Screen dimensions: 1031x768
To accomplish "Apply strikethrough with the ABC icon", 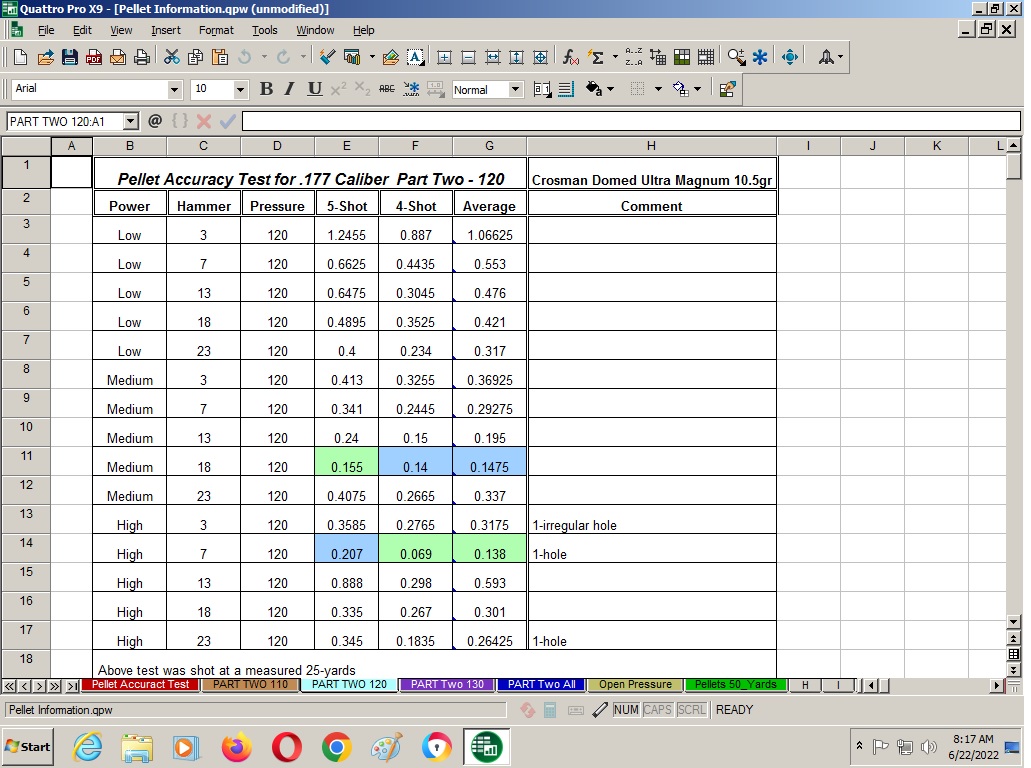I will tap(387, 89).
